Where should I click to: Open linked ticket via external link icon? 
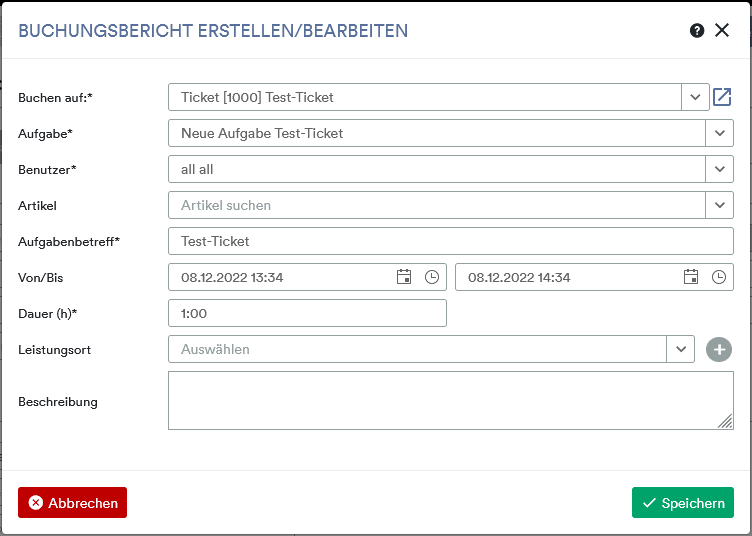click(x=722, y=97)
